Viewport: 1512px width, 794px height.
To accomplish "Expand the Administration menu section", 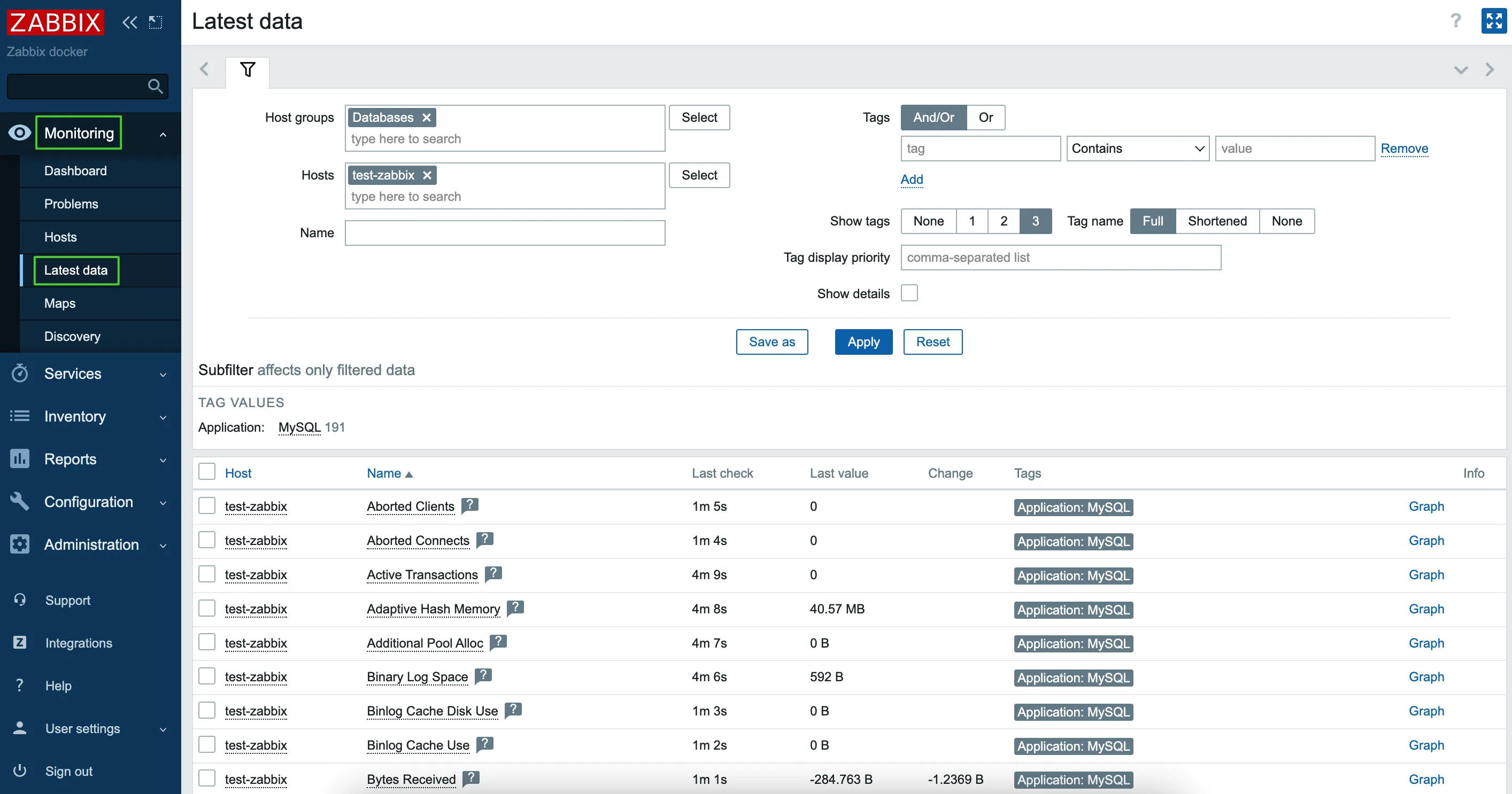I will tap(163, 546).
